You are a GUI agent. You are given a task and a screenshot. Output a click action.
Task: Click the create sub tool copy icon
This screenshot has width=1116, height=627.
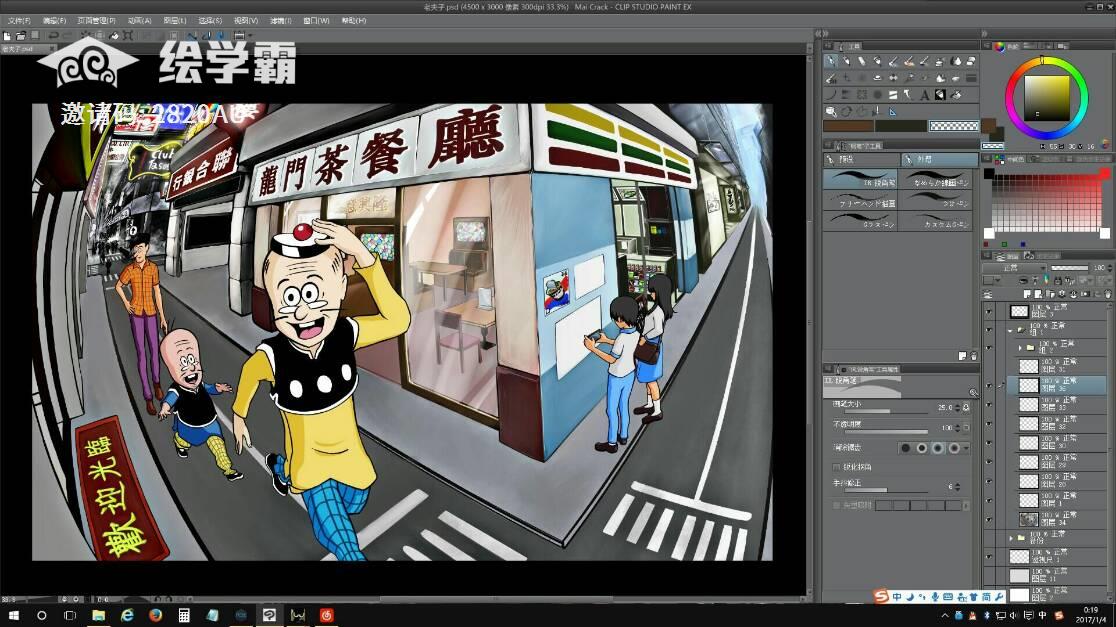click(962, 355)
